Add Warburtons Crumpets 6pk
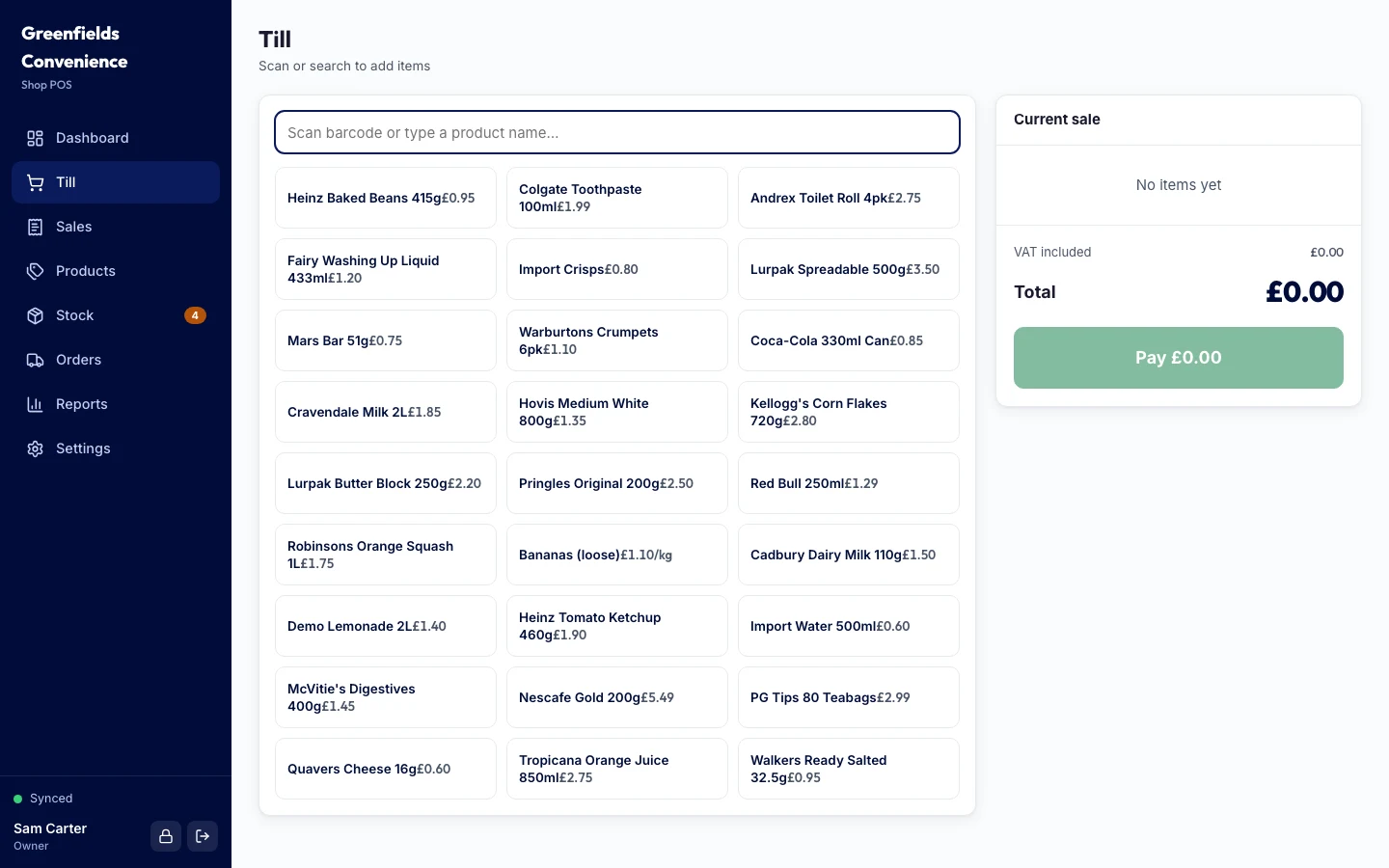The image size is (1389, 868). tap(617, 340)
